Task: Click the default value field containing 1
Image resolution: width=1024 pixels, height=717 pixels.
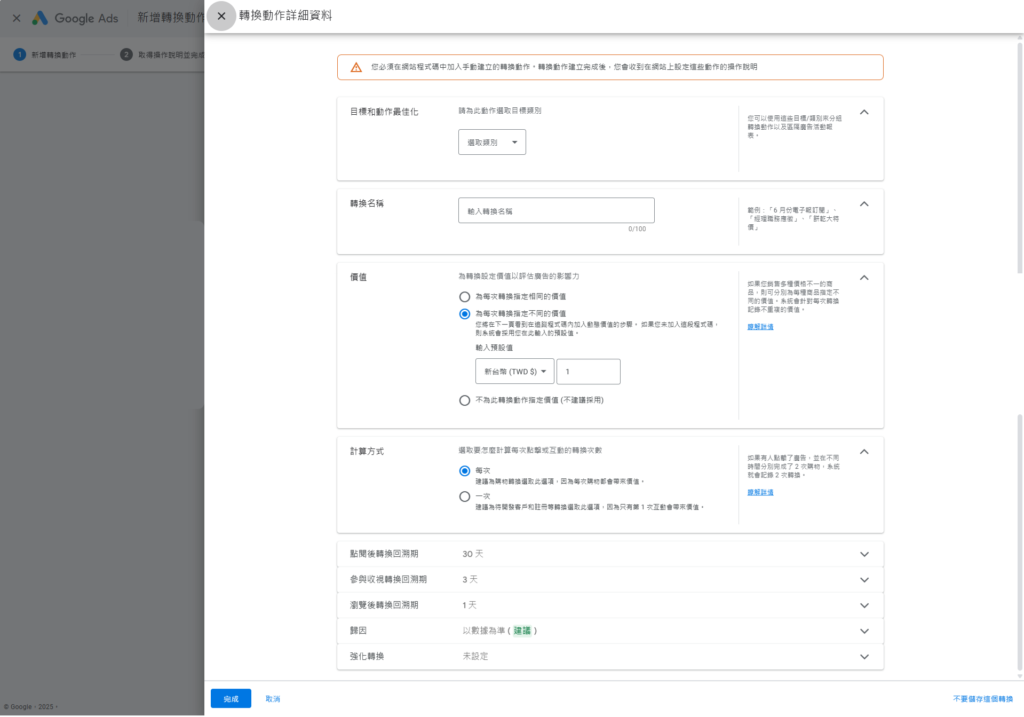Action: pyautogui.click(x=588, y=372)
